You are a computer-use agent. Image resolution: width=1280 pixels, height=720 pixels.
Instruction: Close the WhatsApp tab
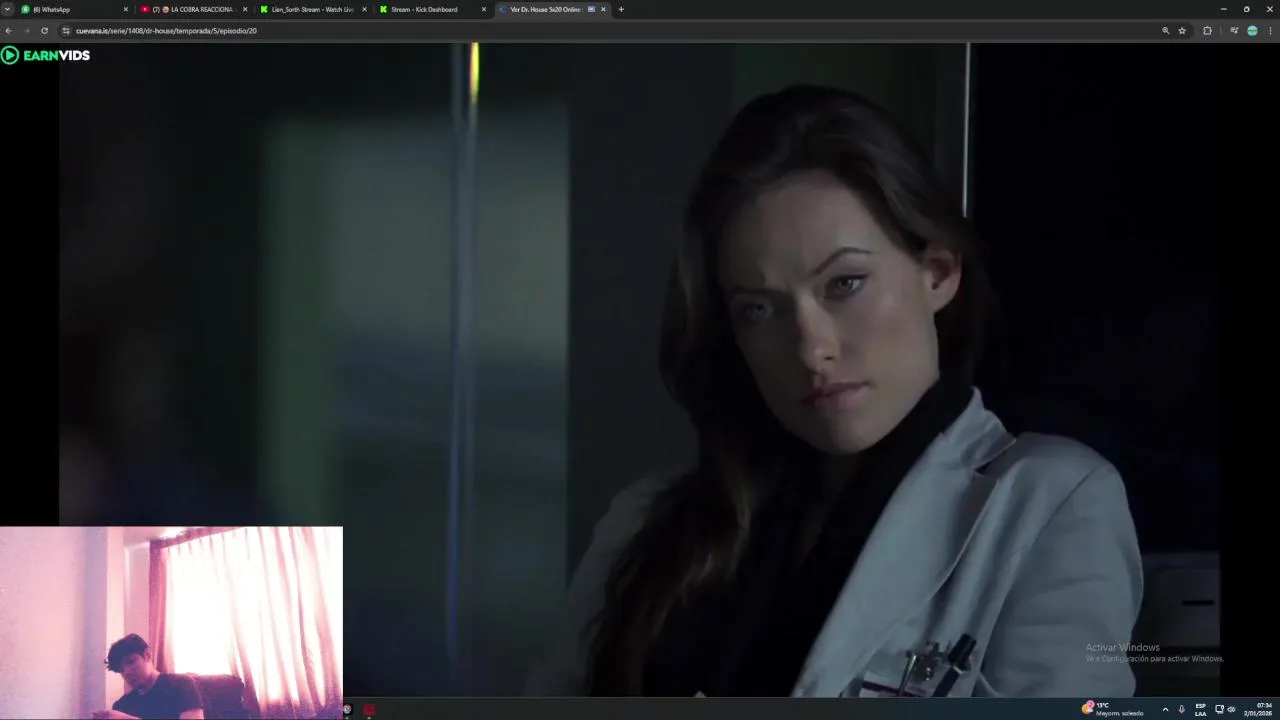(x=126, y=9)
